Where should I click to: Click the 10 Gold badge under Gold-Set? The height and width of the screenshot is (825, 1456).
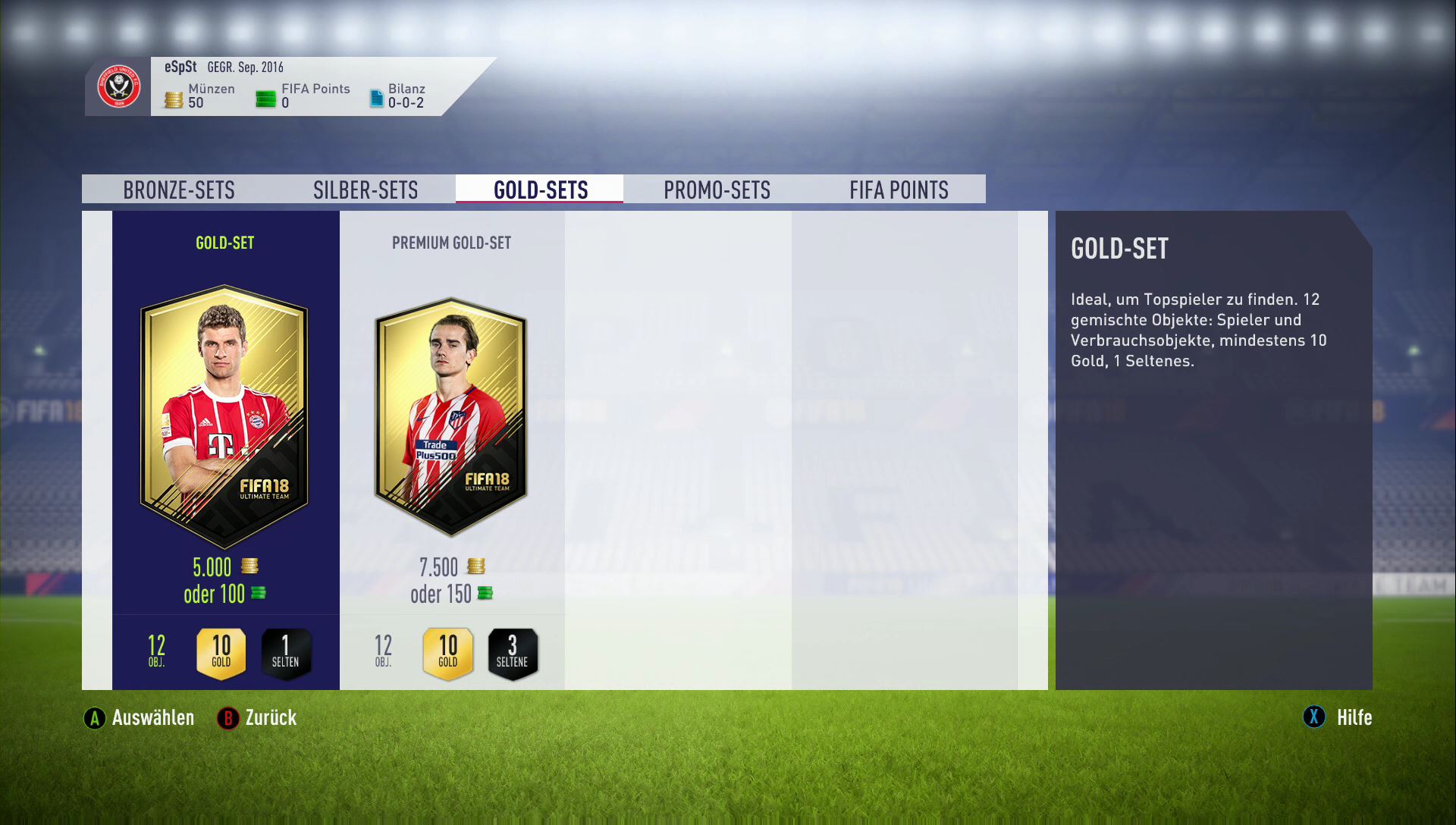click(221, 653)
